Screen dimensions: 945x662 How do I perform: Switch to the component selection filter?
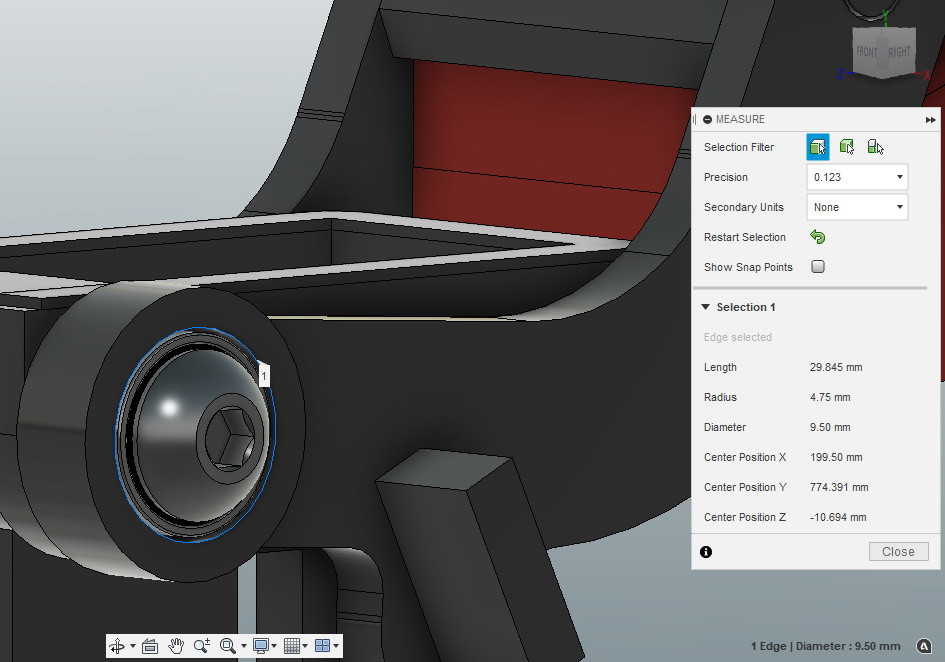[x=875, y=147]
